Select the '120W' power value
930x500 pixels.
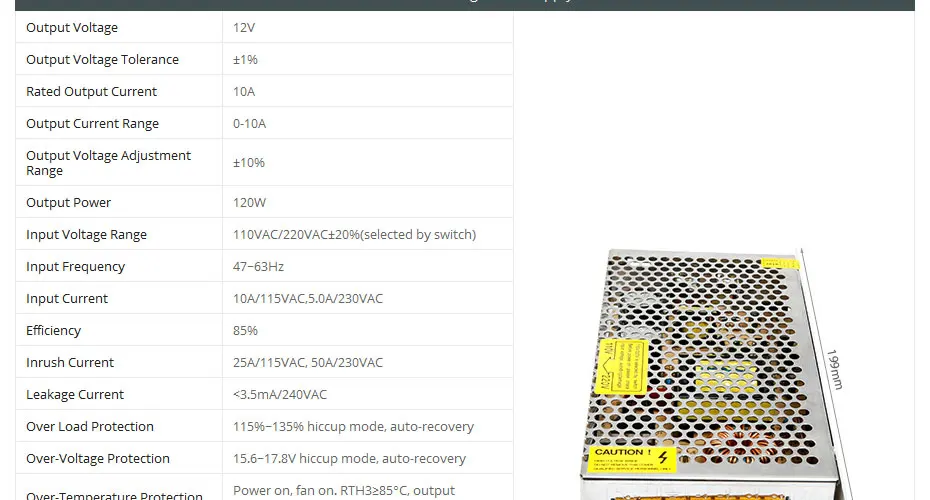[x=249, y=202]
